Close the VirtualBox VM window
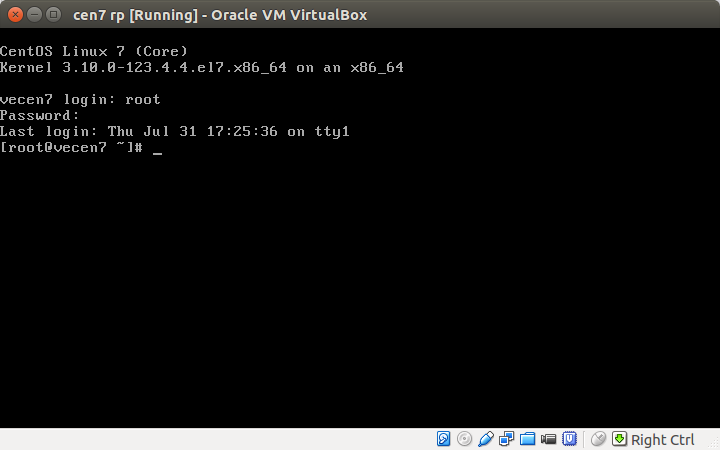 (x=15, y=15)
